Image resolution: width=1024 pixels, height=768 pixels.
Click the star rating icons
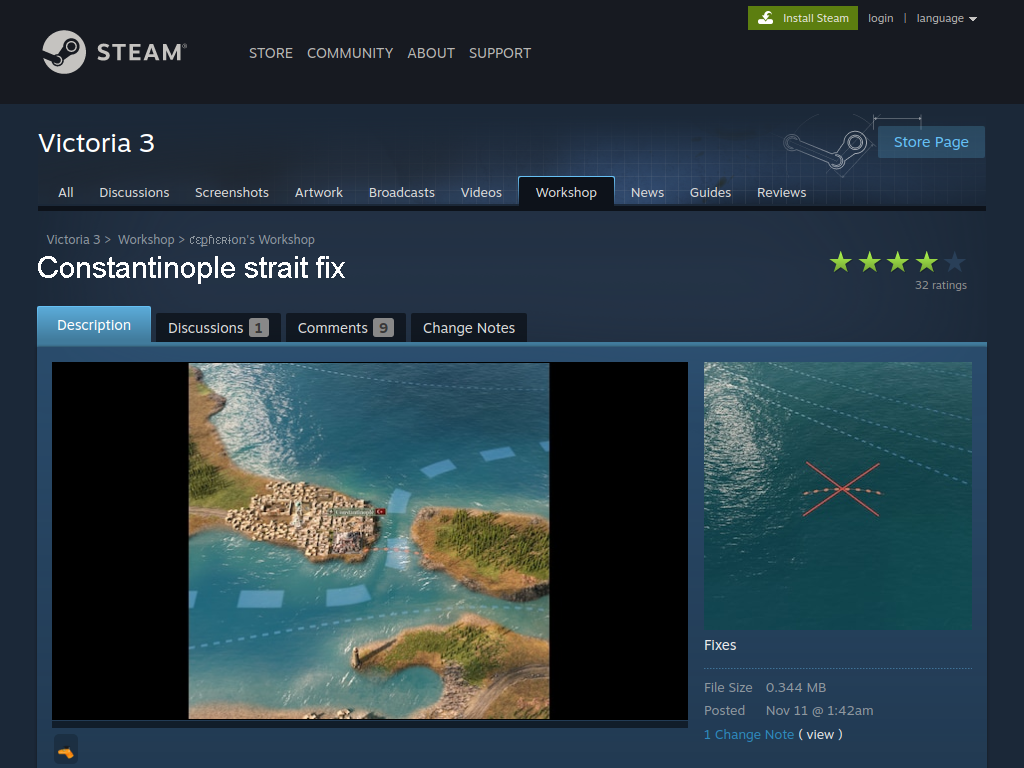tap(897, 263)
